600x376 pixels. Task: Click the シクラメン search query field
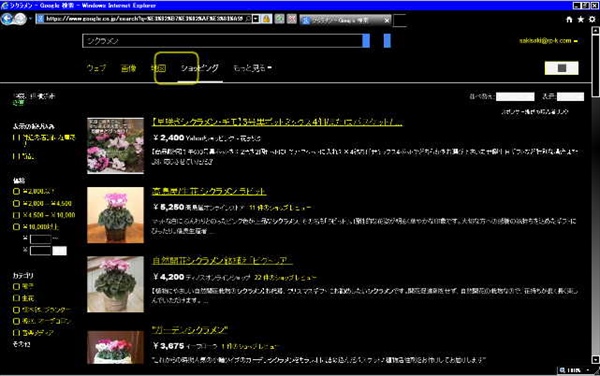pos(222,41)
